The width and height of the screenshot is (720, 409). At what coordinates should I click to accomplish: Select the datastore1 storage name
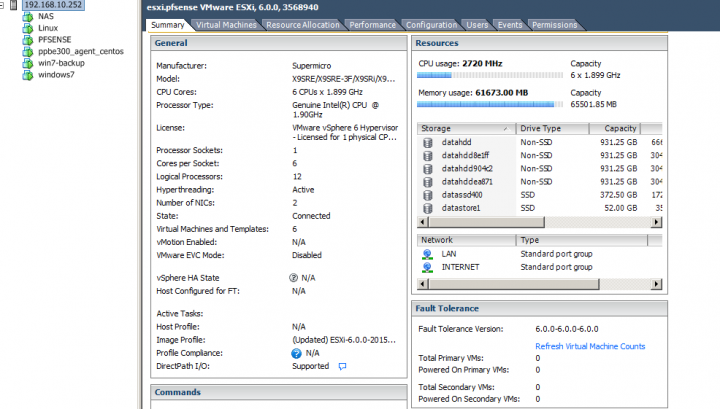pyautogui.click(x=461, y=208)
